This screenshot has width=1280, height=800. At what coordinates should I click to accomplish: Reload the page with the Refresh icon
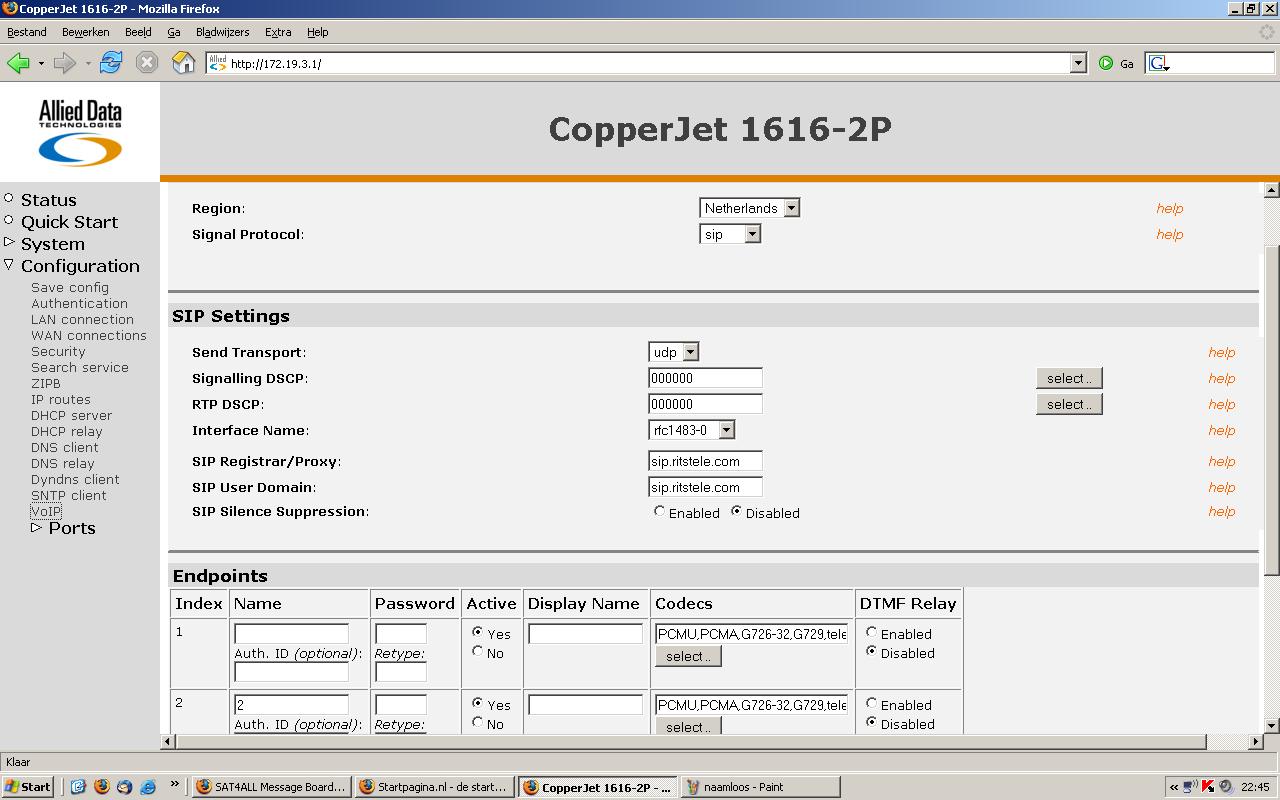click(111, 63)
